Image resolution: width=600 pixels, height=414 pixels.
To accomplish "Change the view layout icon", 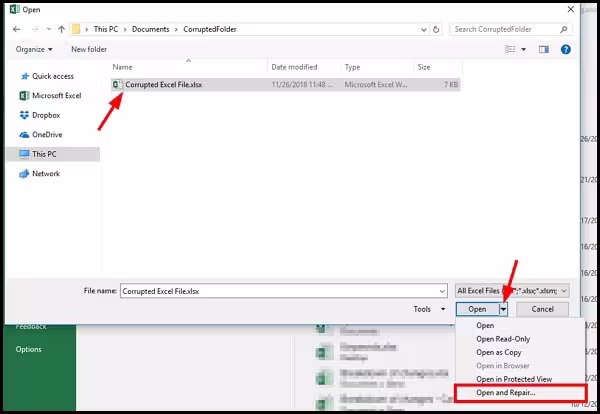I will tap(510, 49).
